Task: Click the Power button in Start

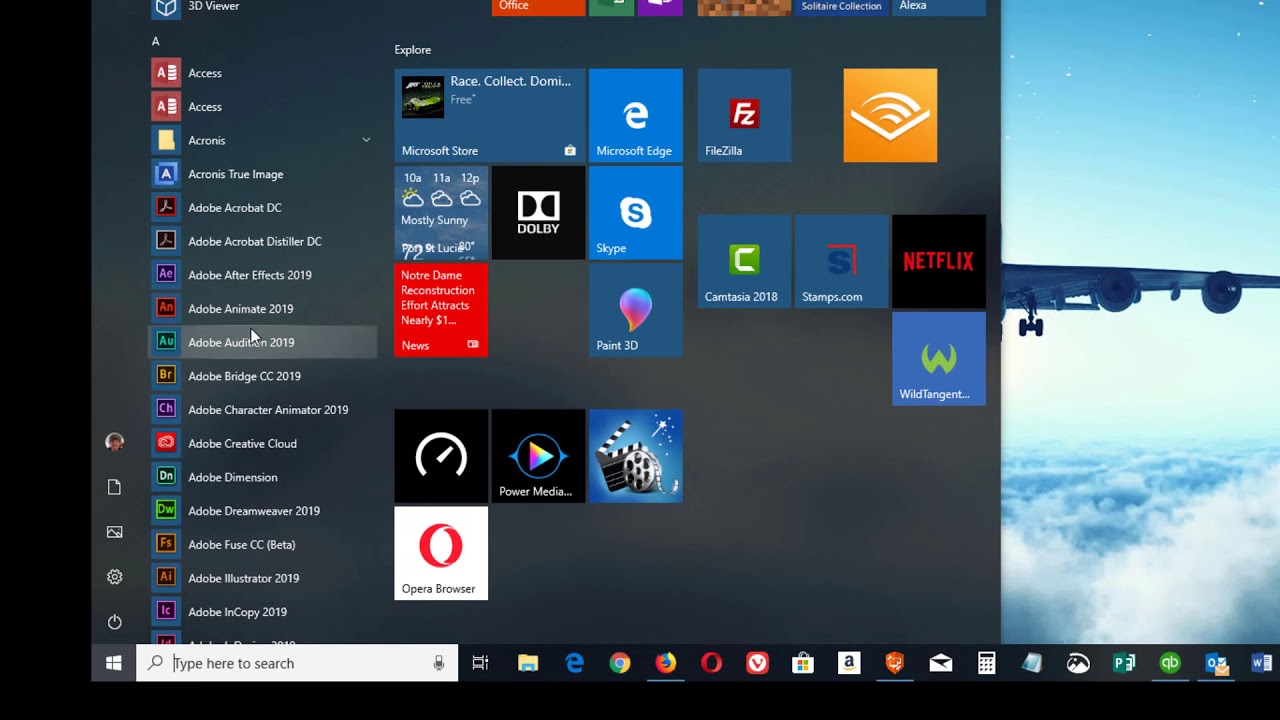Action: click(x=114, y=622)
